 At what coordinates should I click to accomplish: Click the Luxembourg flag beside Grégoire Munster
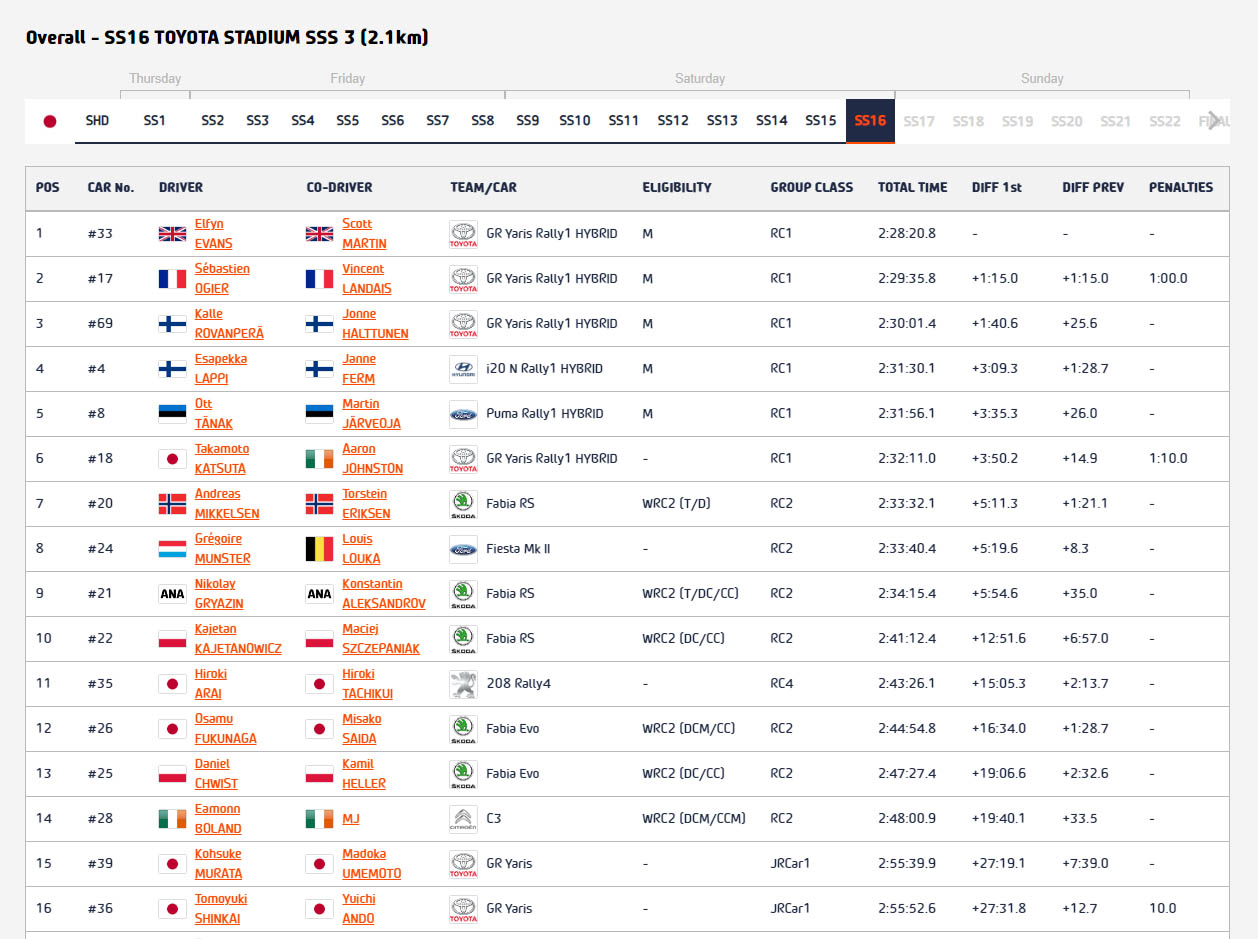coord(173,549)
